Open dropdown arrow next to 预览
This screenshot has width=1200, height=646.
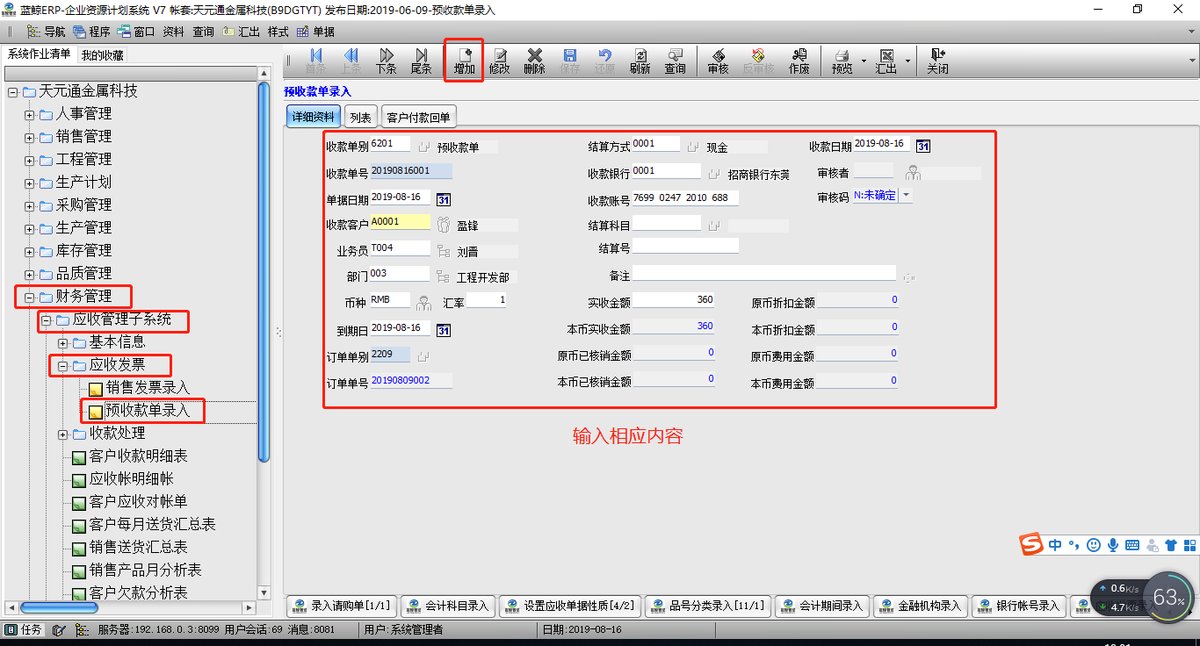(862, 61)
